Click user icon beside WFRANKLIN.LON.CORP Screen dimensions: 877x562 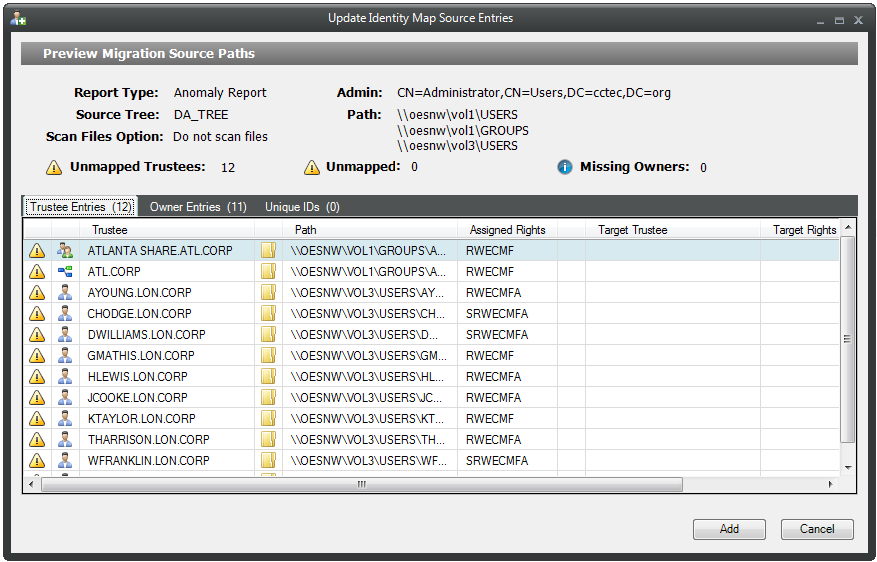[x=65, y=460]
